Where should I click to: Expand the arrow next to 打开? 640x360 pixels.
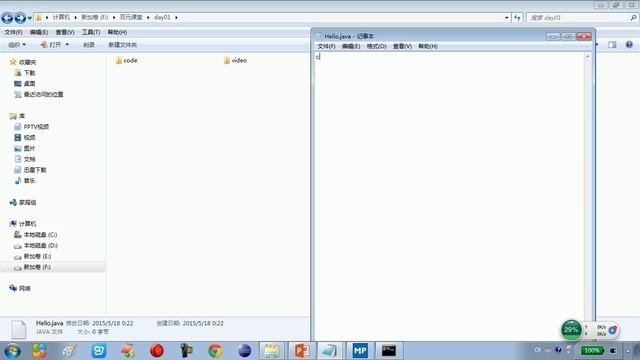point(67,44)
